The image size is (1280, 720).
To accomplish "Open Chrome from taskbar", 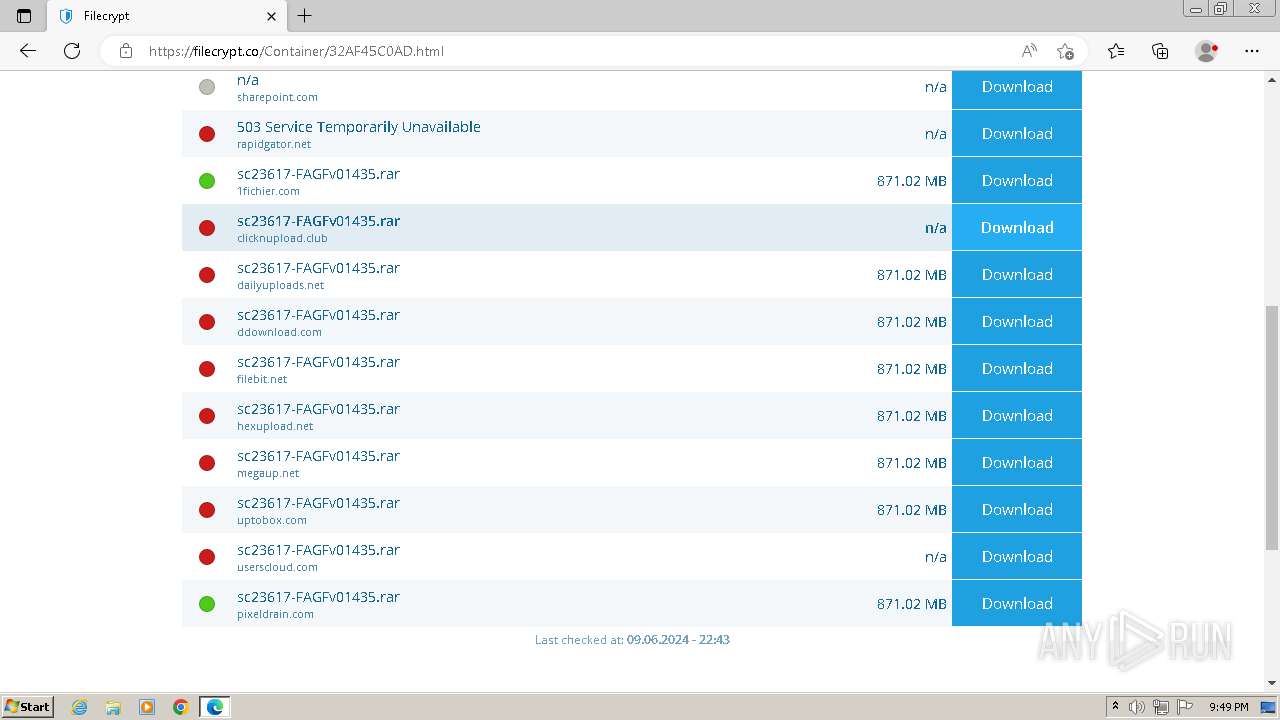I will (x=180, y=707).
